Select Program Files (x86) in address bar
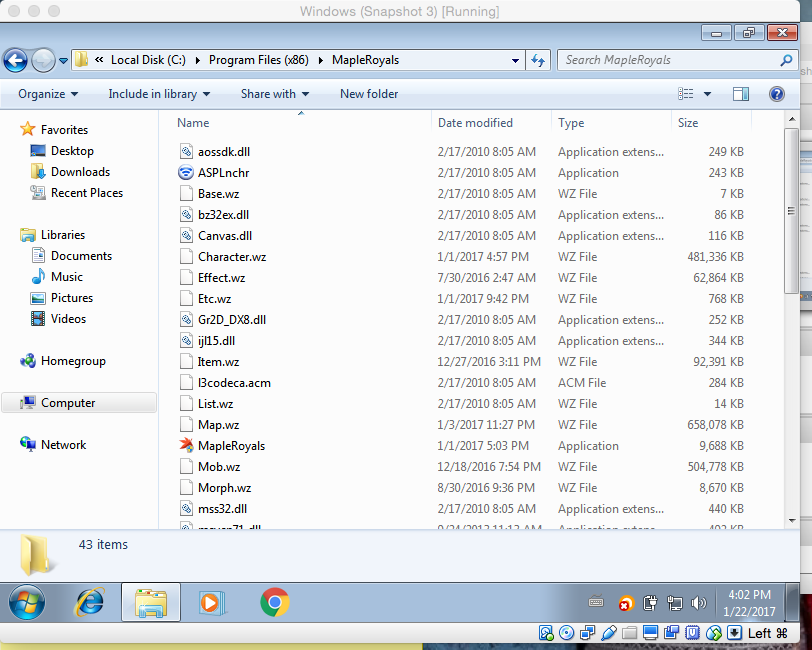Screen dimensions: 812x650 258,60
